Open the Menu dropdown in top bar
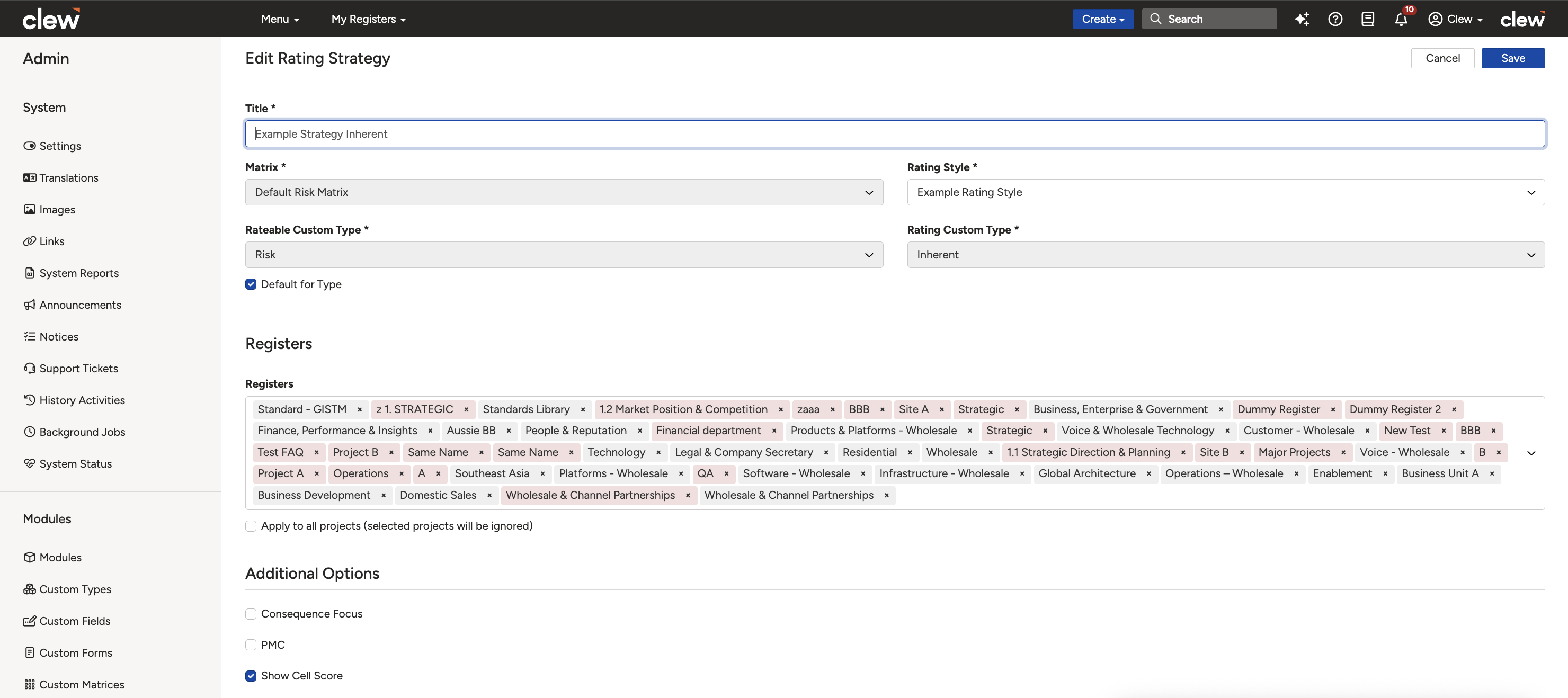The height and width of the screenshot is (698, 1568). [280, 19]
